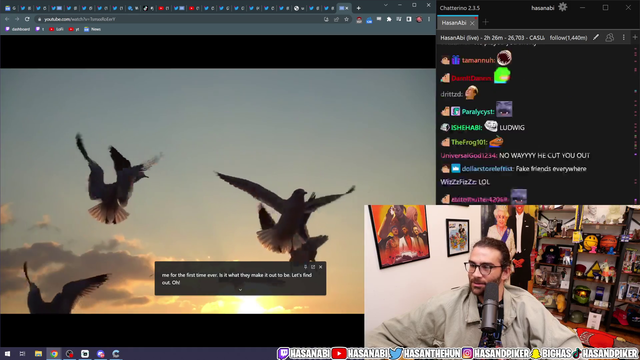Open File Explorer from taskbar

coord(38,353)
